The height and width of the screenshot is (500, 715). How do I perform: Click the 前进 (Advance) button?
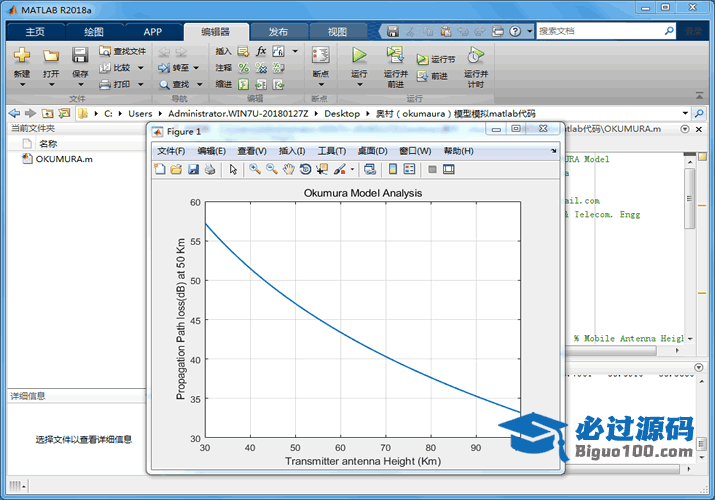pos(432,76)
